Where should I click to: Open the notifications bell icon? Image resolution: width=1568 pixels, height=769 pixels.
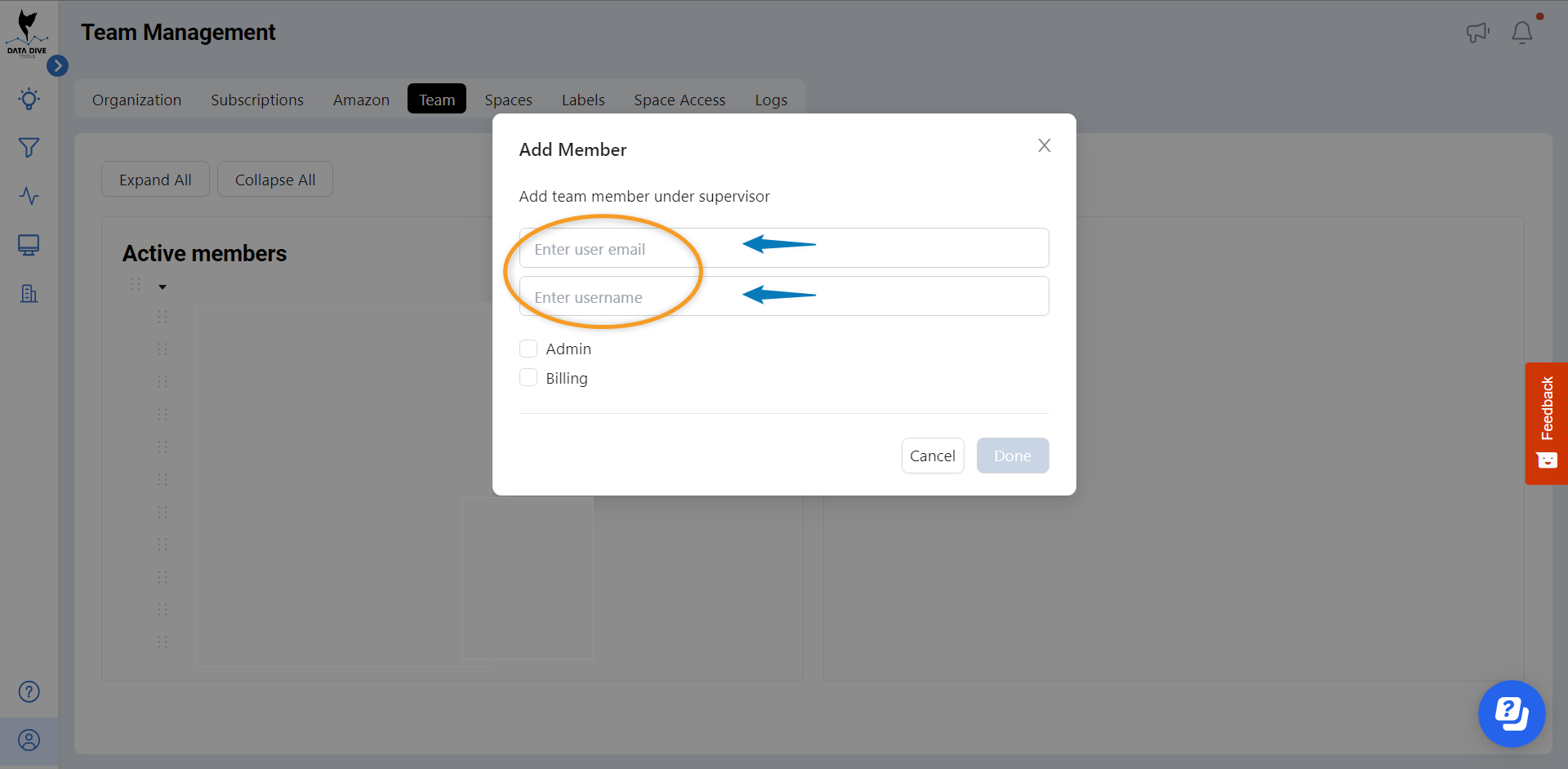(1522, 33)
